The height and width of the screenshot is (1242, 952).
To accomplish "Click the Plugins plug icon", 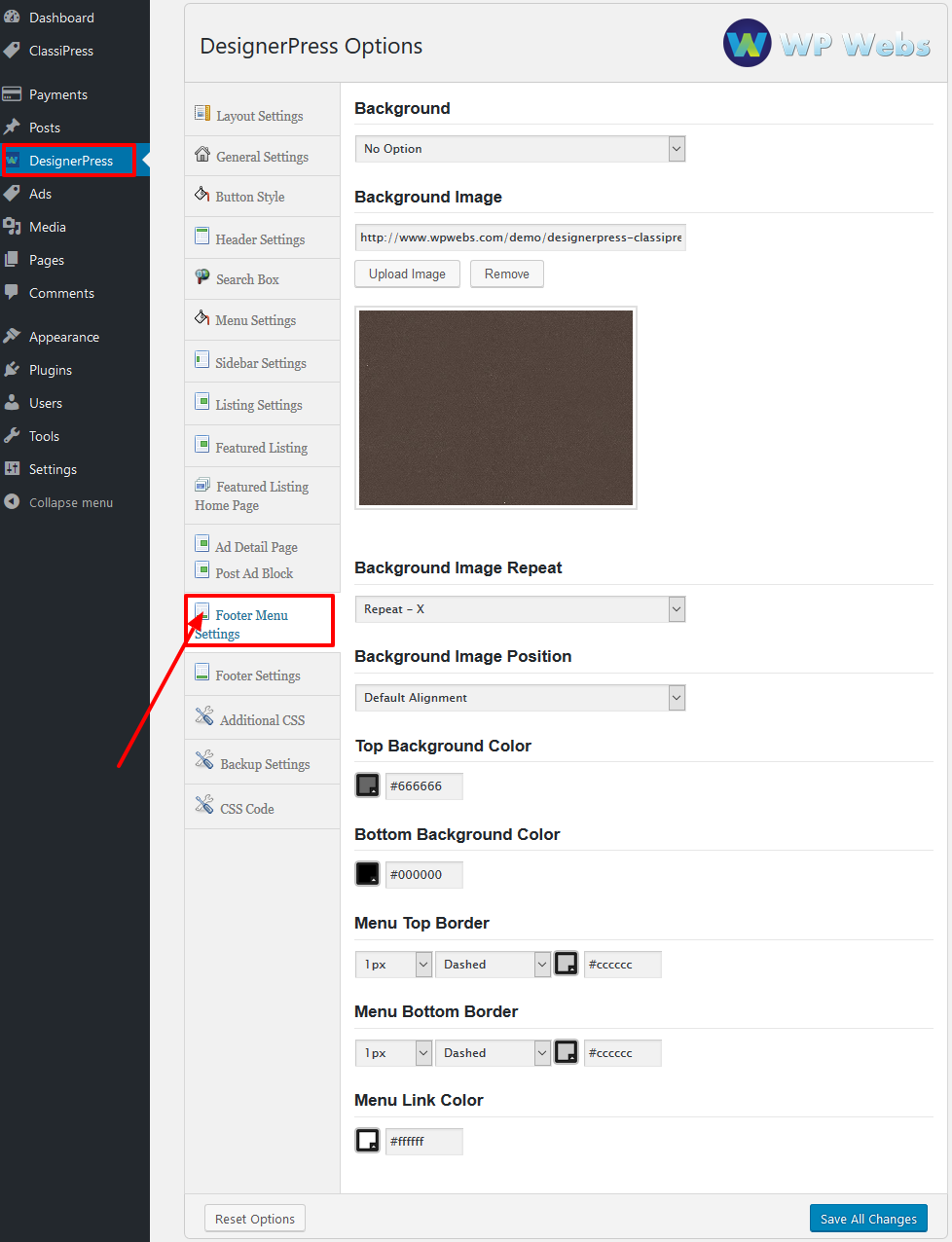I will 12,370.
